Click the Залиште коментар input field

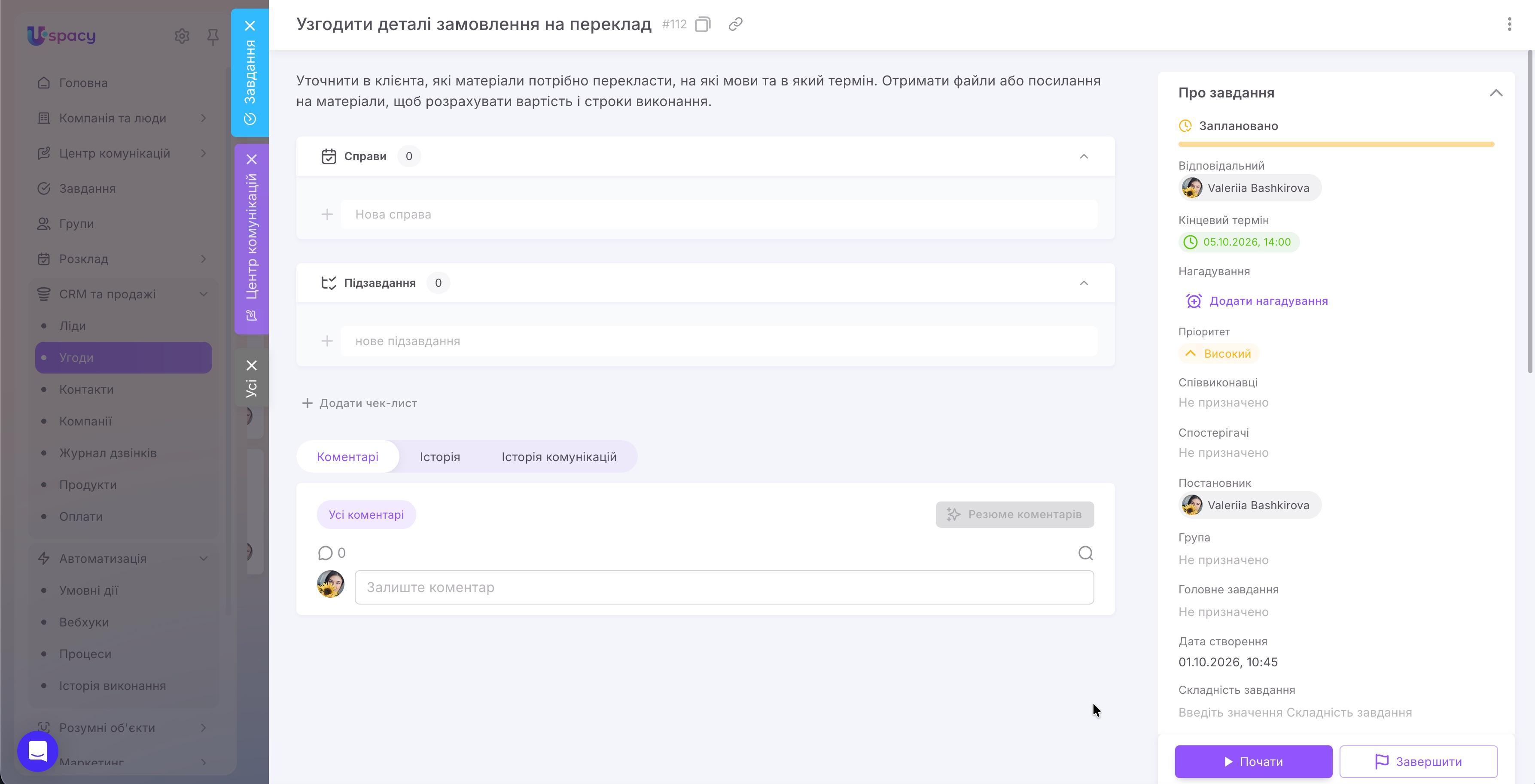[724, 587]
